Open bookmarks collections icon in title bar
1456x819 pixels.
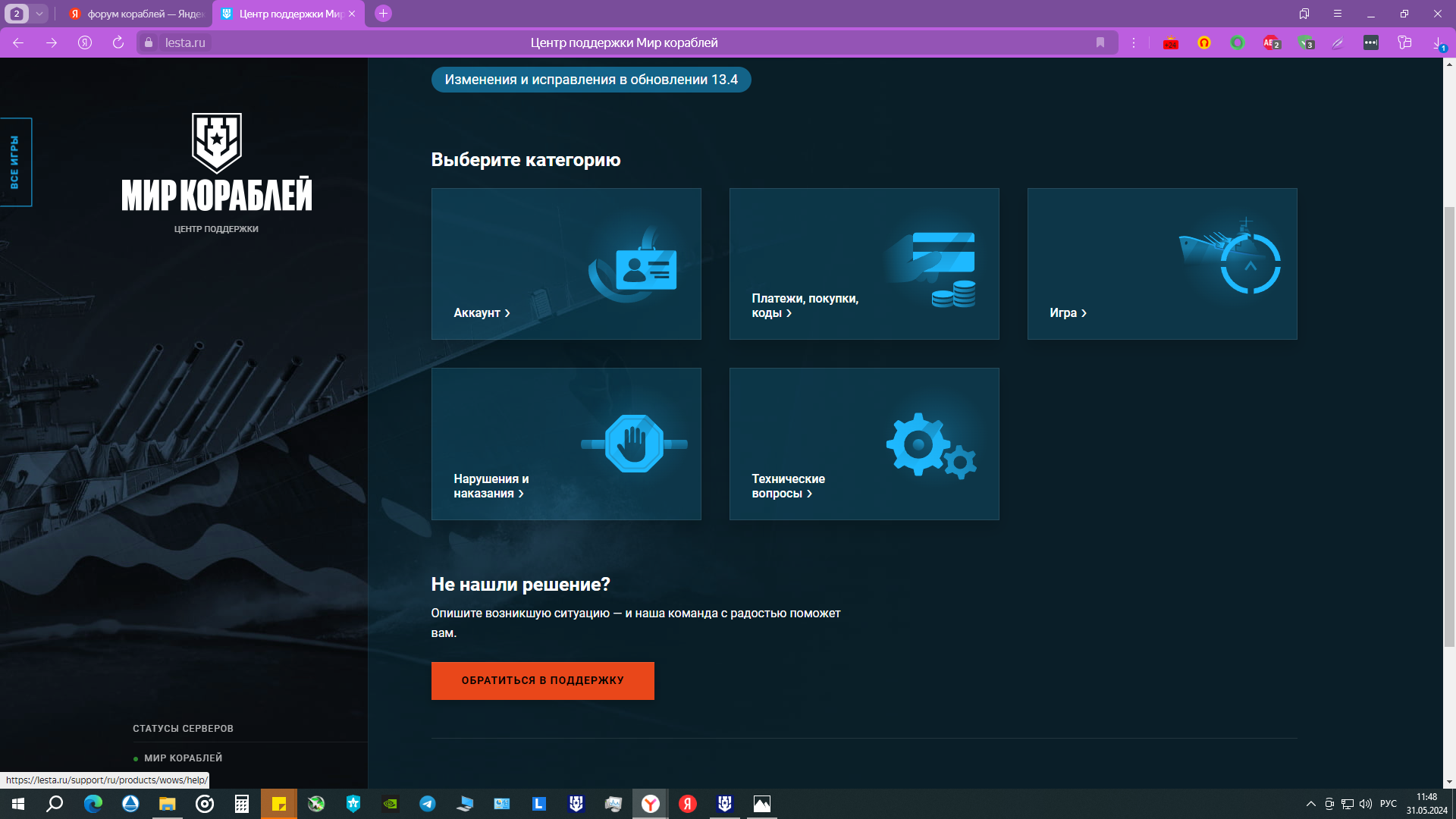pos(1304,14)
